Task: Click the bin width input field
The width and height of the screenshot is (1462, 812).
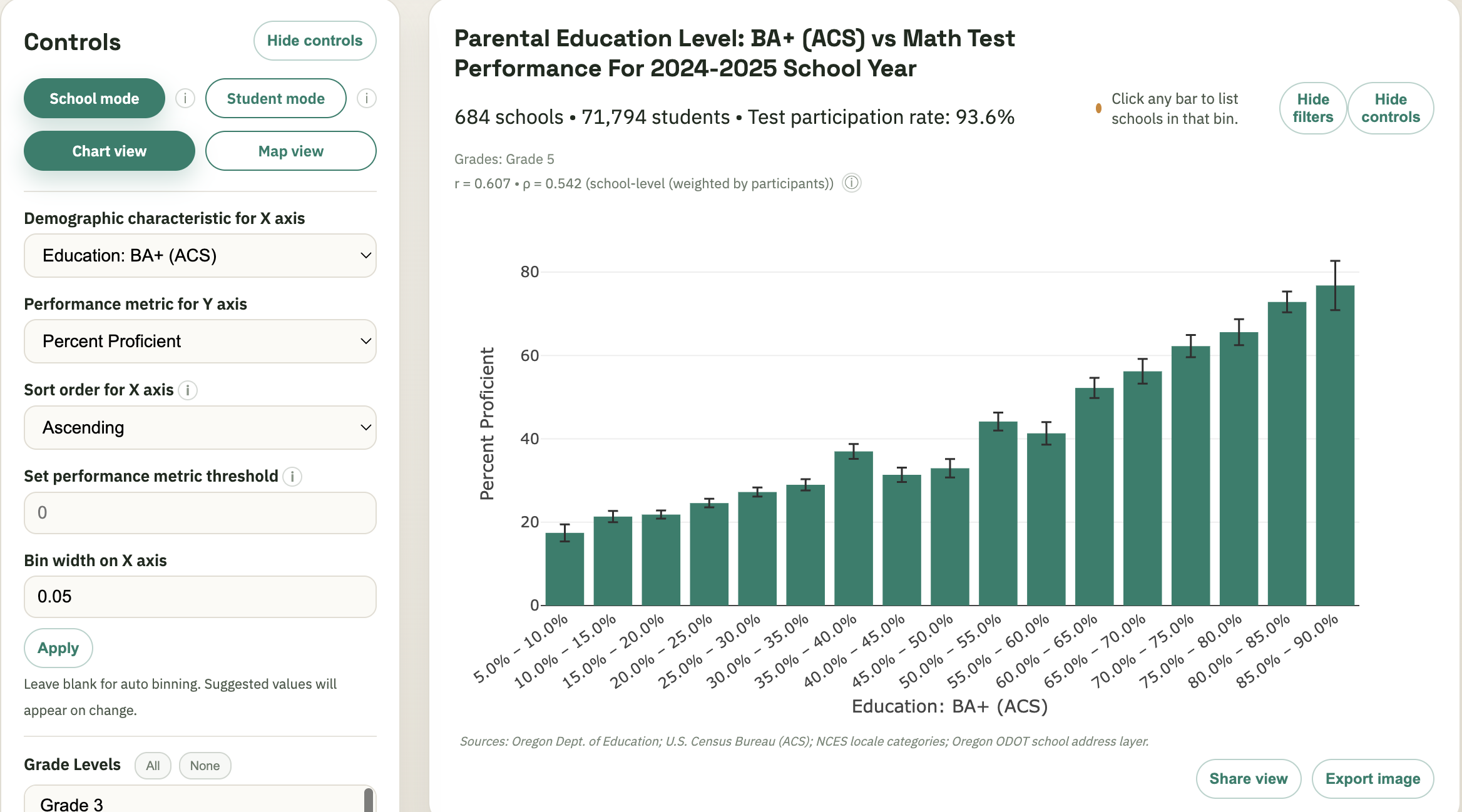Action: click(200, 596)
